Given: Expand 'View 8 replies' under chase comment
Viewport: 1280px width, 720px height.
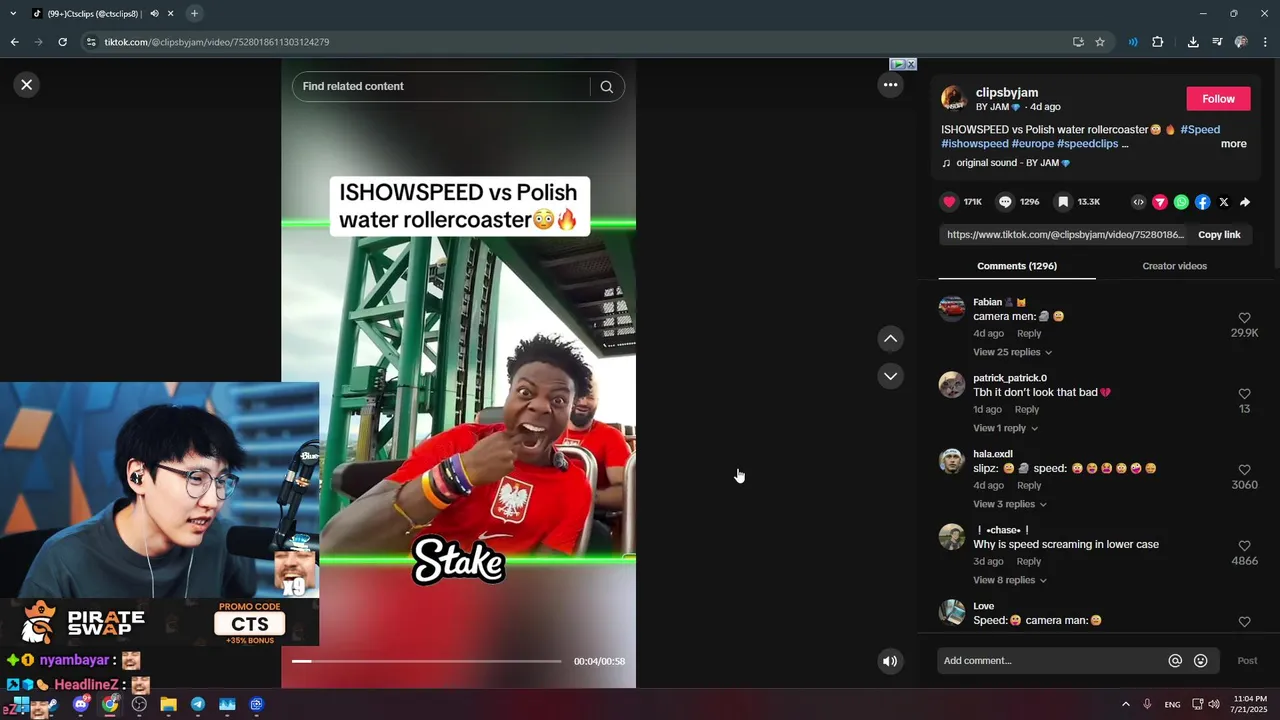Looking at the screenshot, I should point(1009,580).
